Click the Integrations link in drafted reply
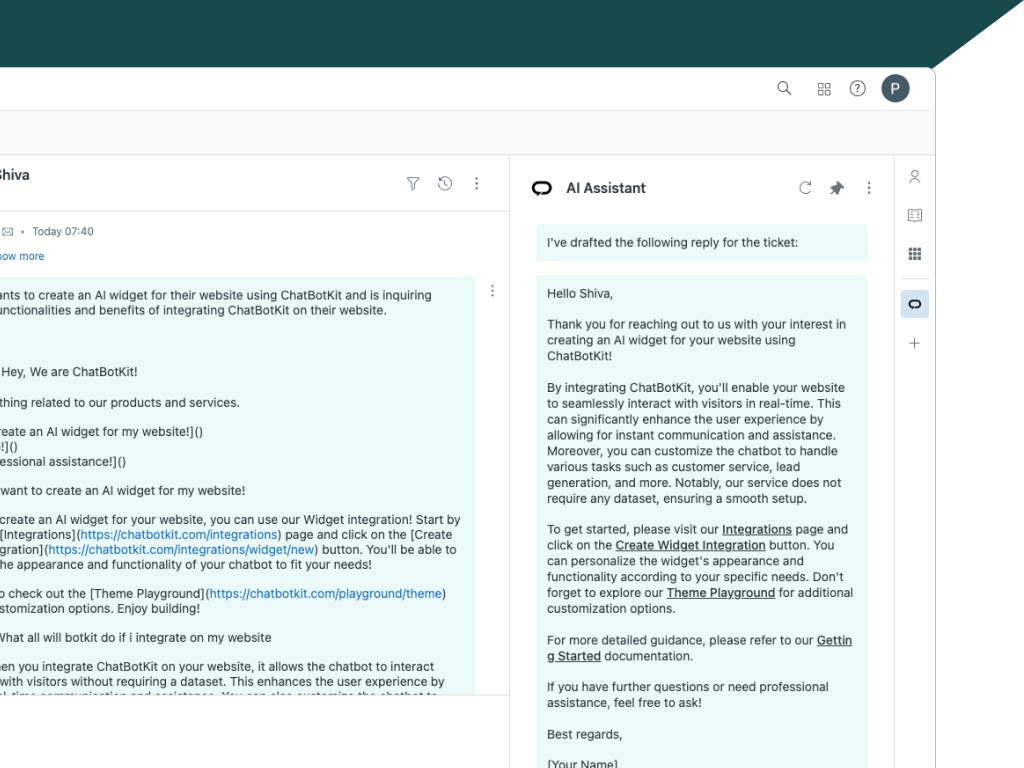1024x768 pixels. click(756, 529)
